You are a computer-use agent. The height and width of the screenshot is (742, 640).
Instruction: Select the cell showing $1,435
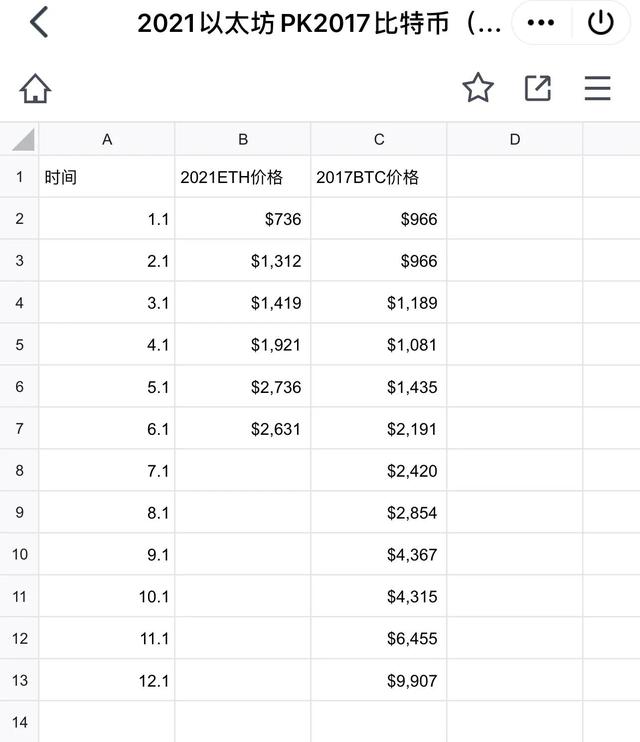[379, 387]
